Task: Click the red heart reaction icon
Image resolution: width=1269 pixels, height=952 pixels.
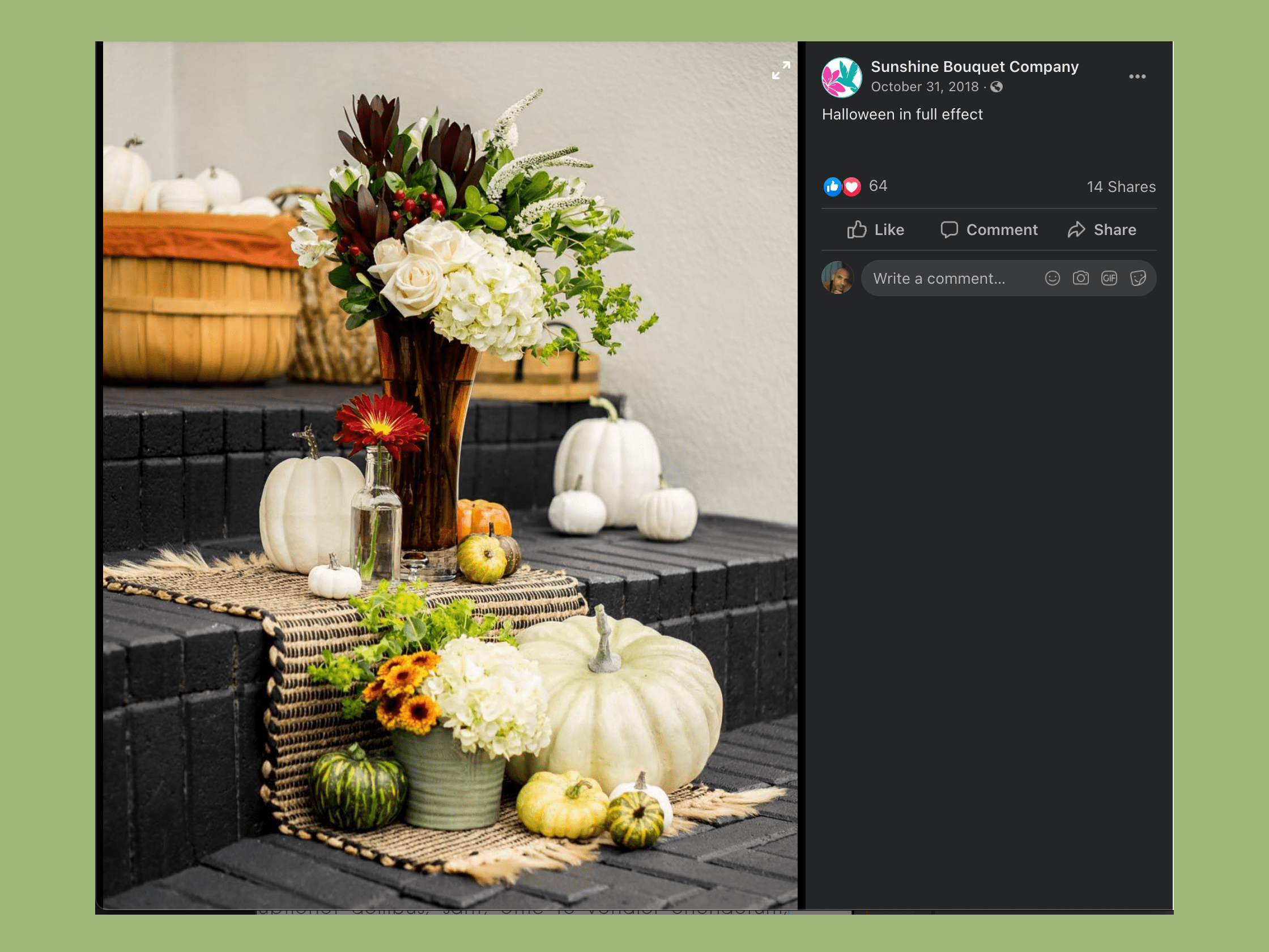Action: pyautogui.click(x=852, y=186)
